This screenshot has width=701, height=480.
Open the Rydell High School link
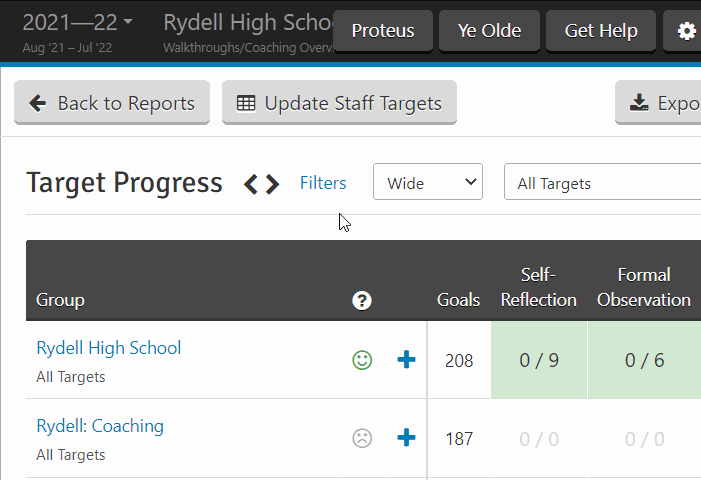pyautogui.click(x=109, y=348)
